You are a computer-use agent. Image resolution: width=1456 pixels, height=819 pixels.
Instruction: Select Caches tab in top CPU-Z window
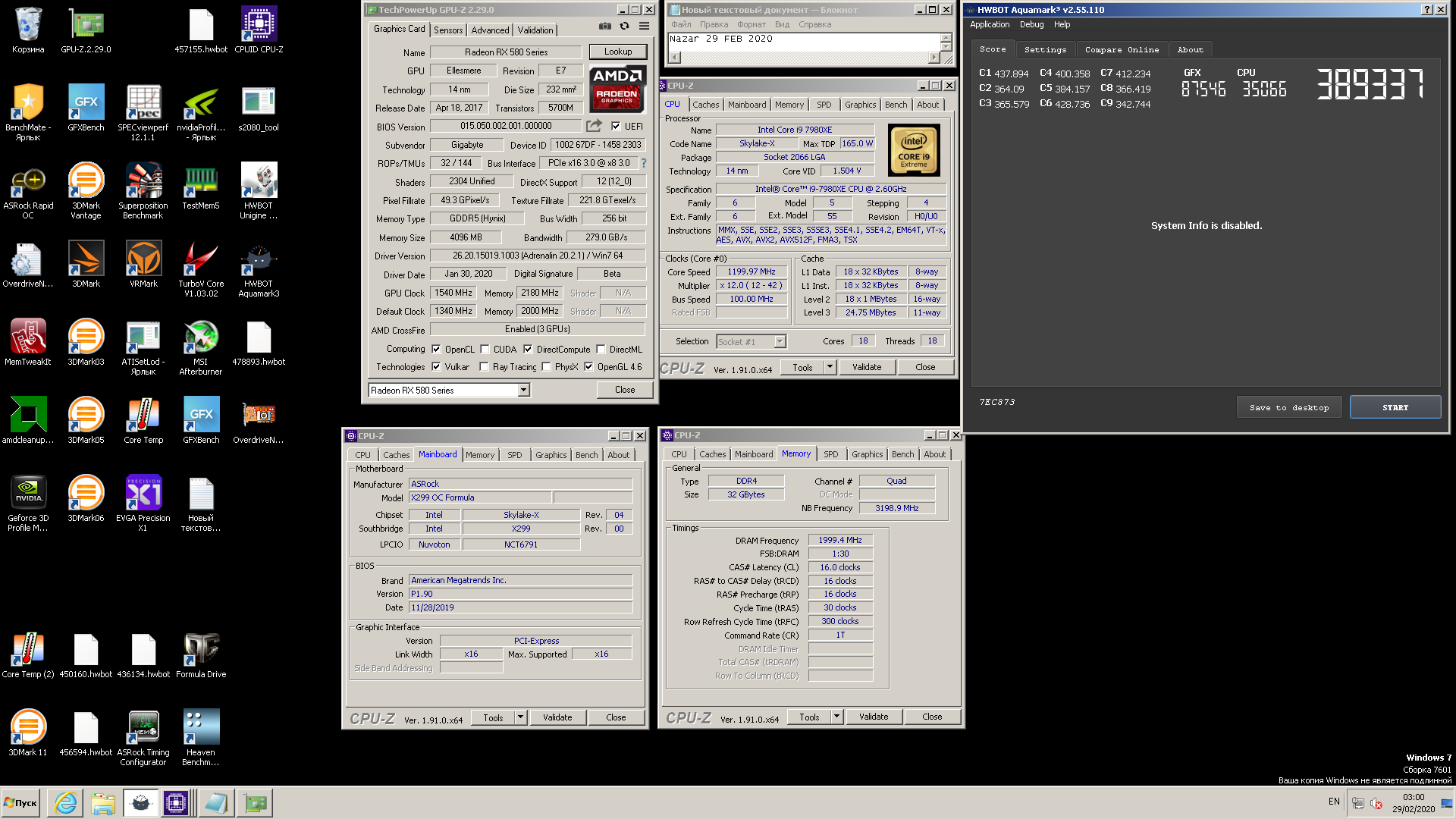705,105
